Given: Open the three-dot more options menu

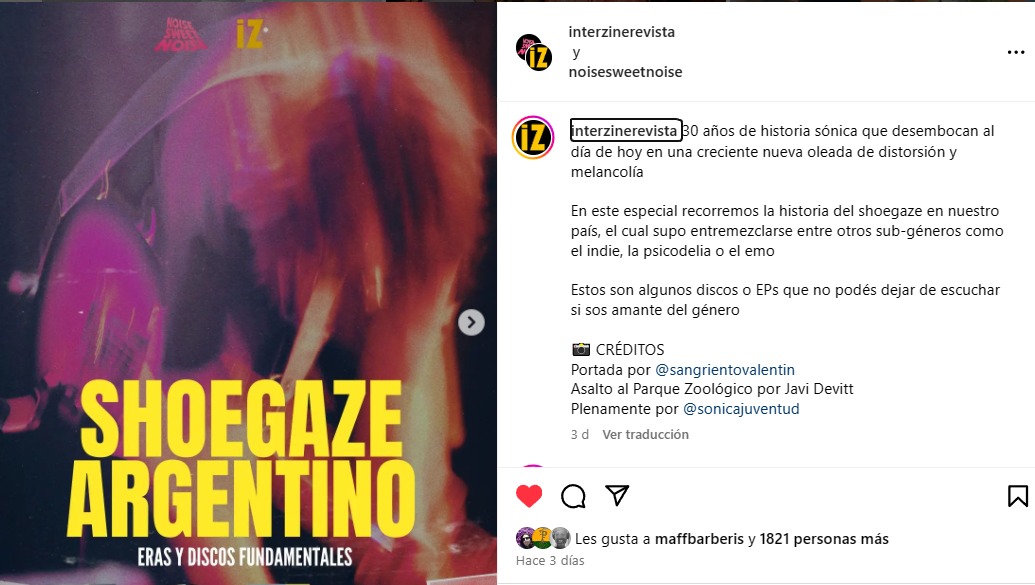Looking at the screenshot, I should click(1016, 52).
